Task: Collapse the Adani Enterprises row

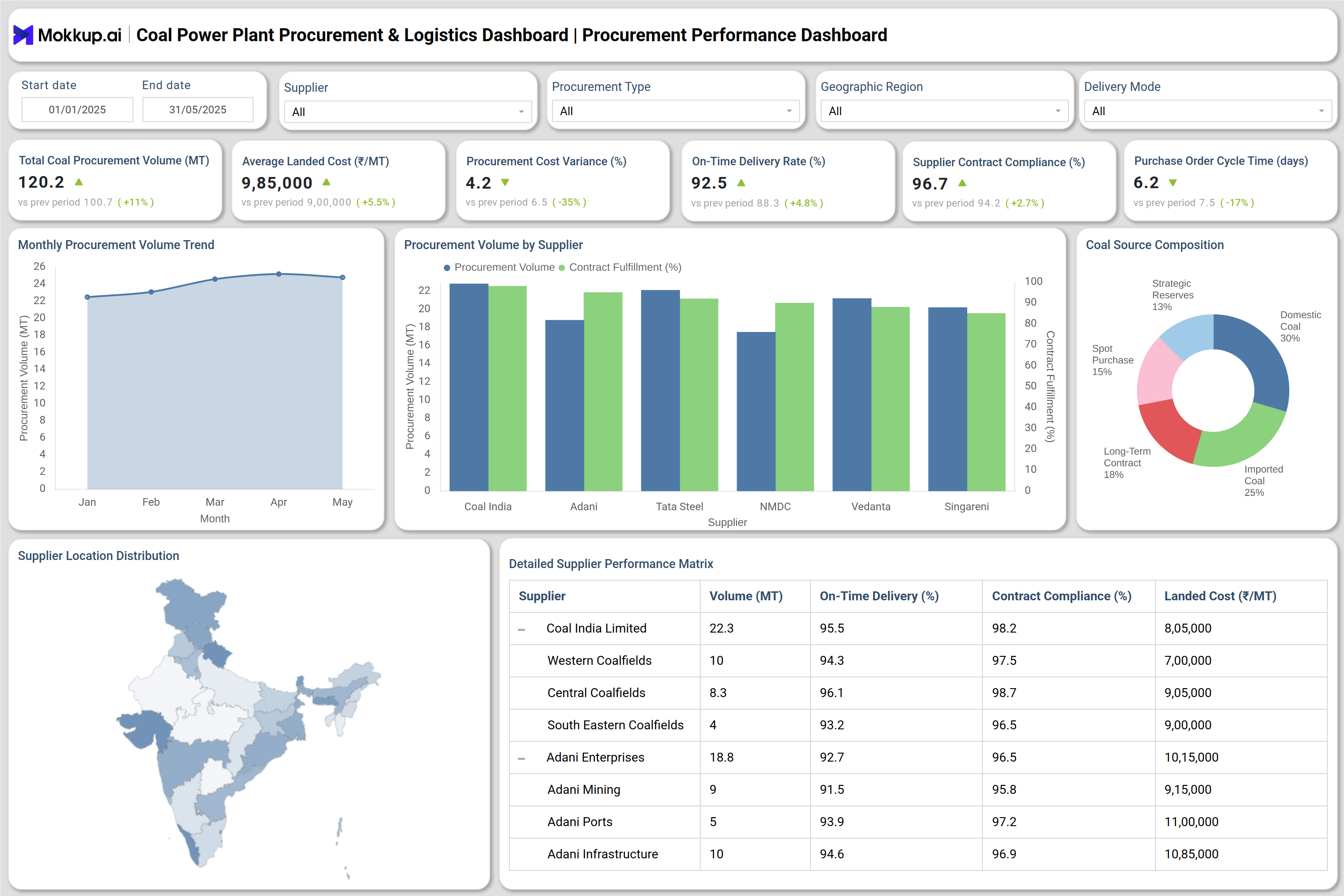Action: [521, 758]
